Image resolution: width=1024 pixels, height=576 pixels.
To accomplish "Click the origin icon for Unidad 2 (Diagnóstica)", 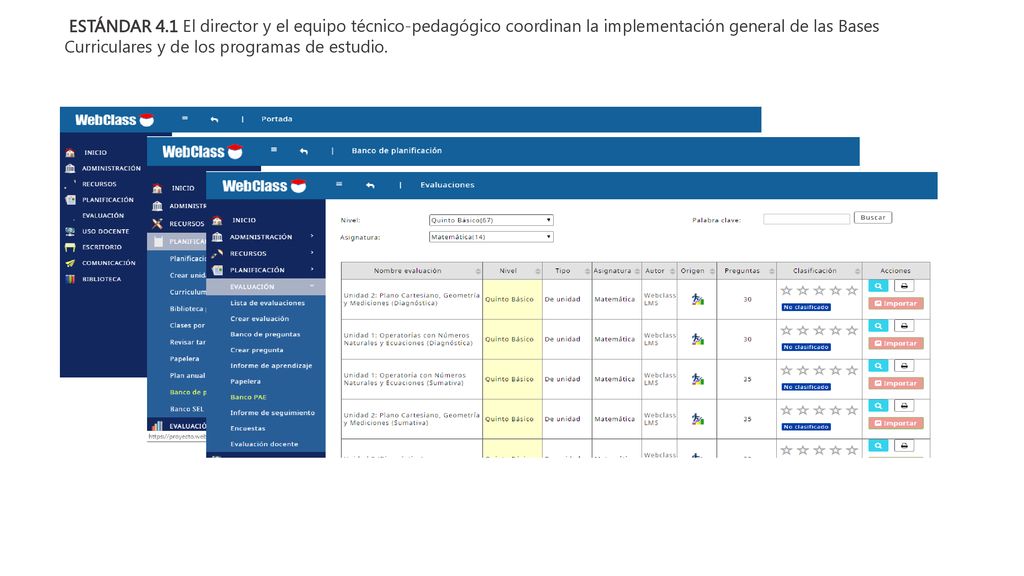I will pos(697,300).
